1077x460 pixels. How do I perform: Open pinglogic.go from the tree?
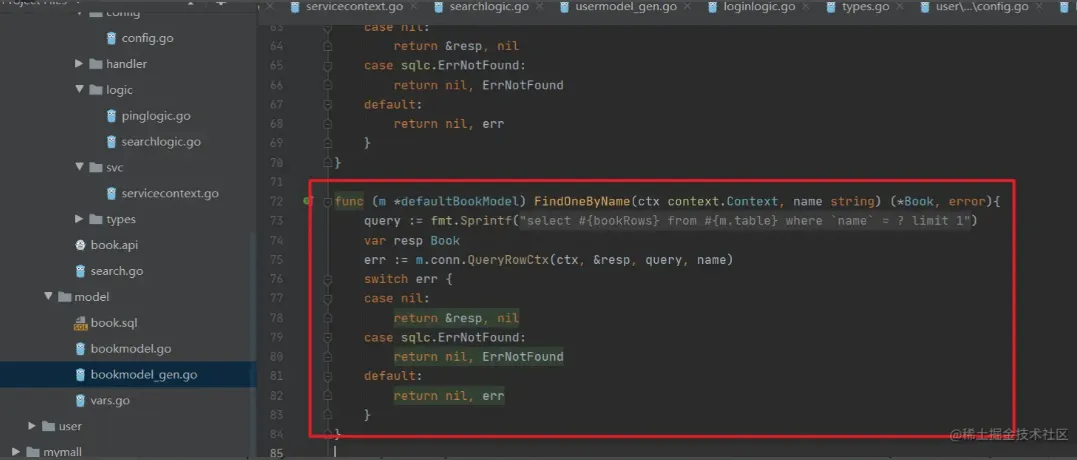pyautogui.click(x=156, y=116)
